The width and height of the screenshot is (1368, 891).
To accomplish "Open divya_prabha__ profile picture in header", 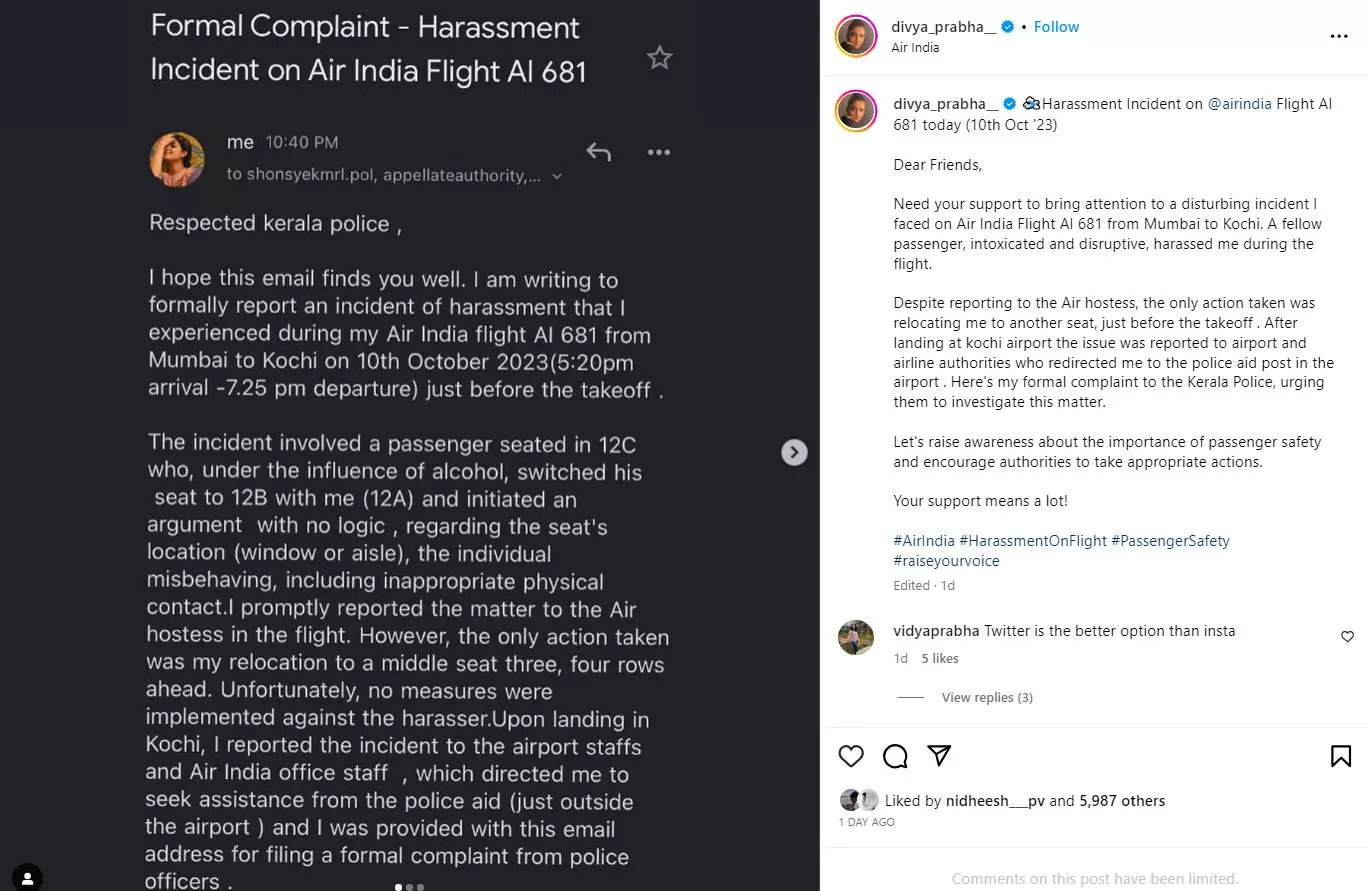I will 856,37.
